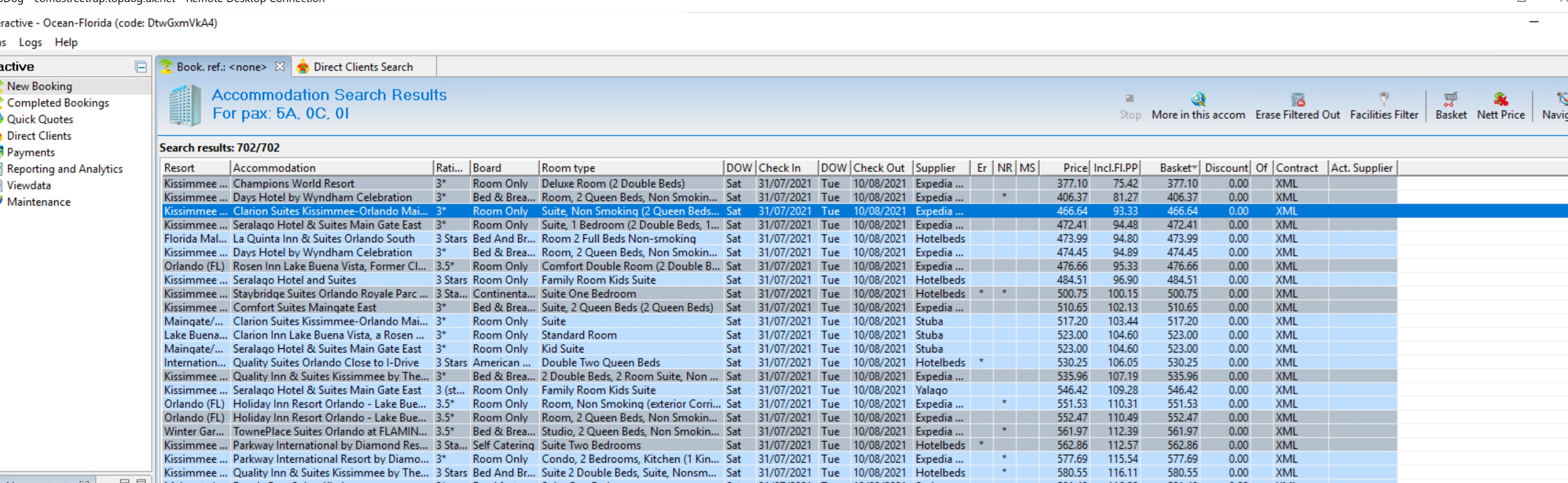This screenshot has height=483, width=1568.
Task: Select La Quinta Inn & Suites Orlando South
Action: tap(779, 239)
